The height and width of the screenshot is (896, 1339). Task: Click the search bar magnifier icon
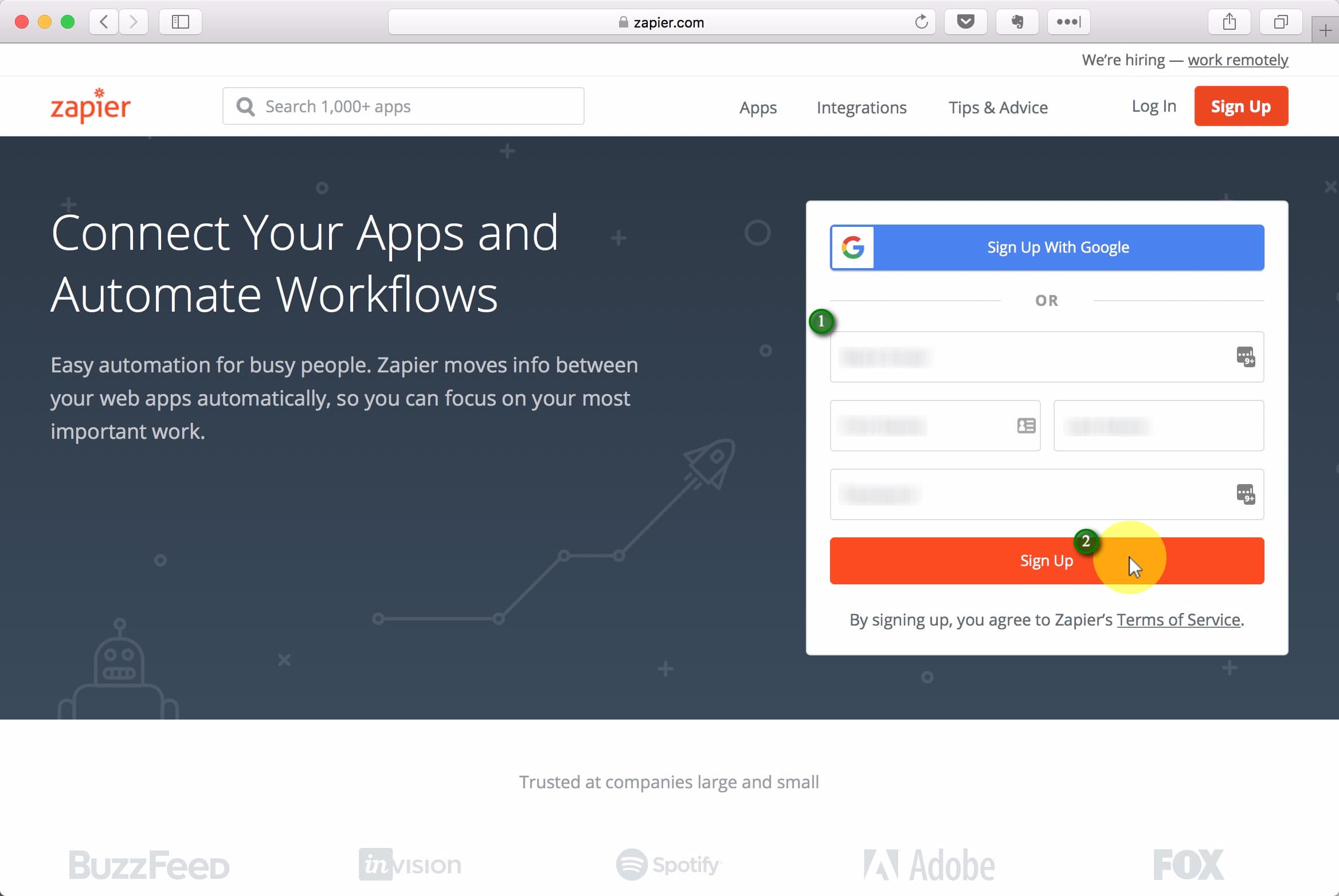click(246, 106)
